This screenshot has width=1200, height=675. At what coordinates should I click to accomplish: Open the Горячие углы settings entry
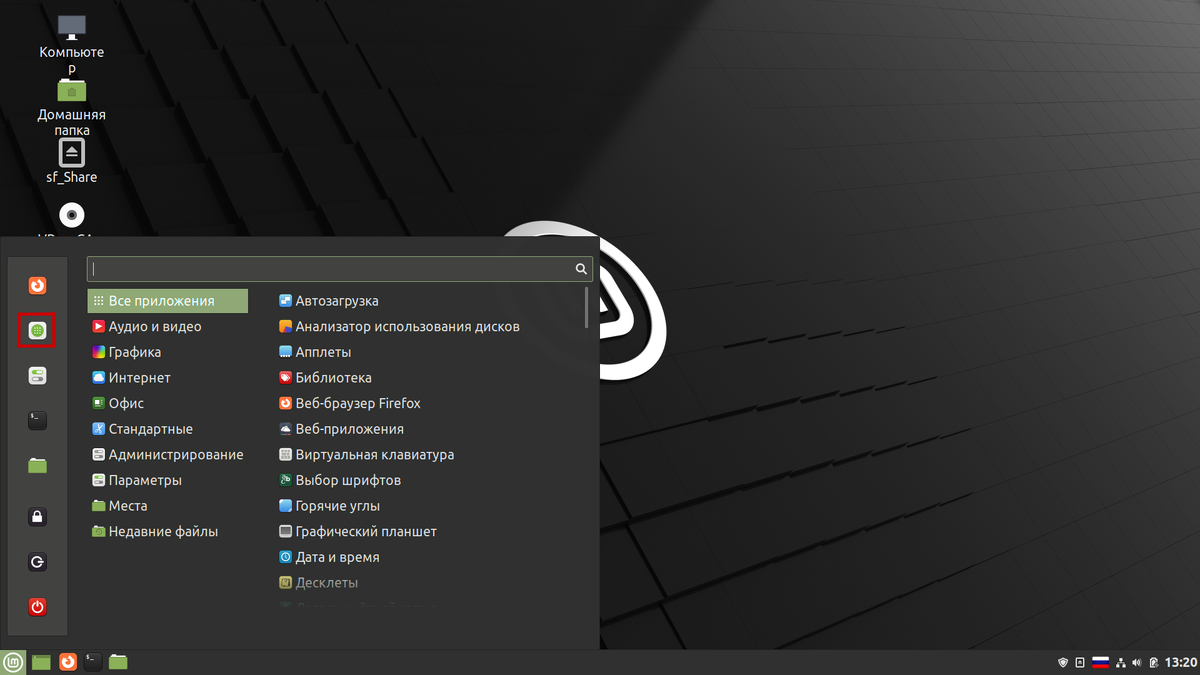click(x=428, y=506)
